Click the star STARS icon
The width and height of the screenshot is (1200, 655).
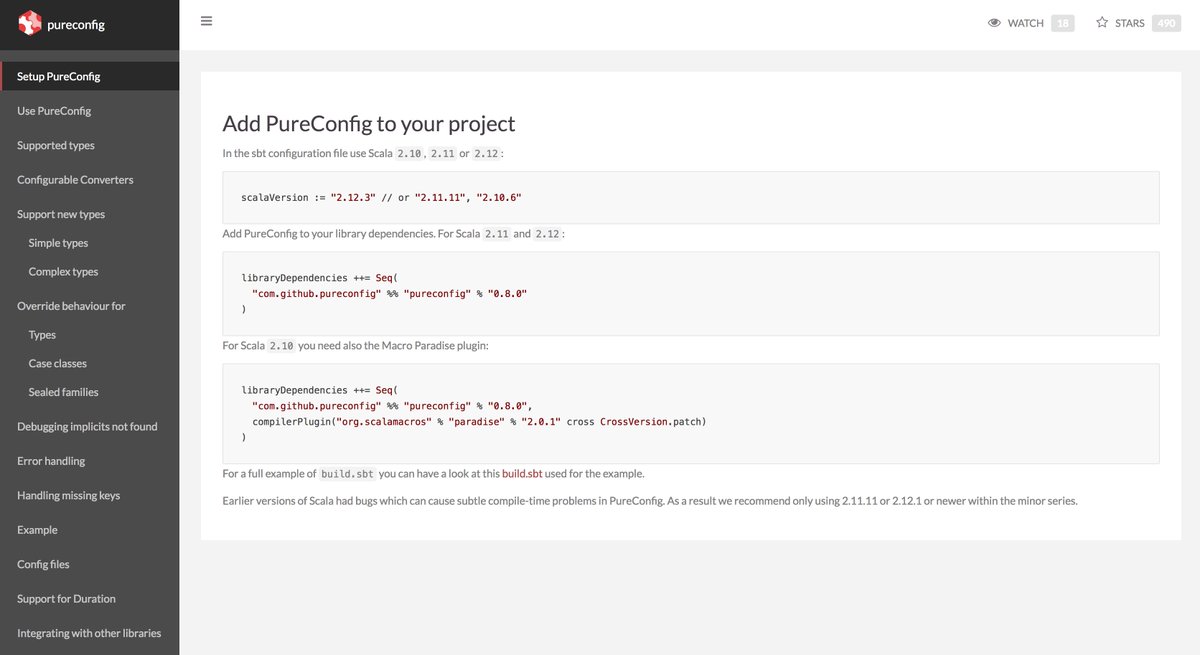point(1102,22)
